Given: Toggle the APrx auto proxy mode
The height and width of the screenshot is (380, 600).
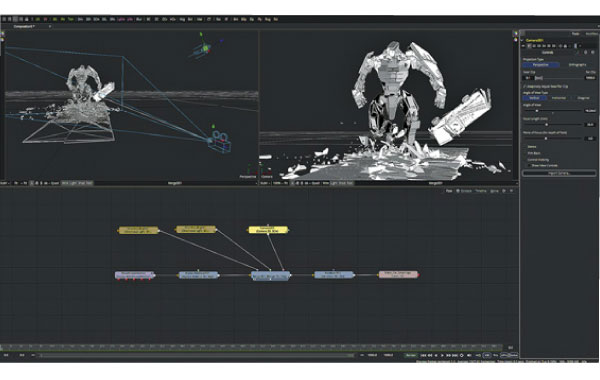Looking at the screenshot, I should [504, 356].
